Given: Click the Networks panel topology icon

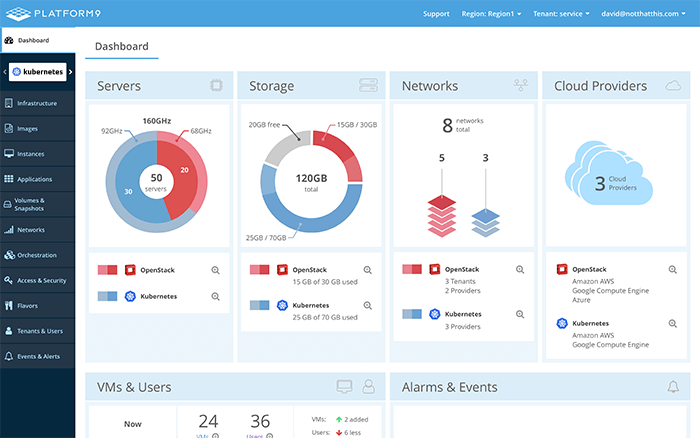Looking at the screenshot, I should [521, 85].
